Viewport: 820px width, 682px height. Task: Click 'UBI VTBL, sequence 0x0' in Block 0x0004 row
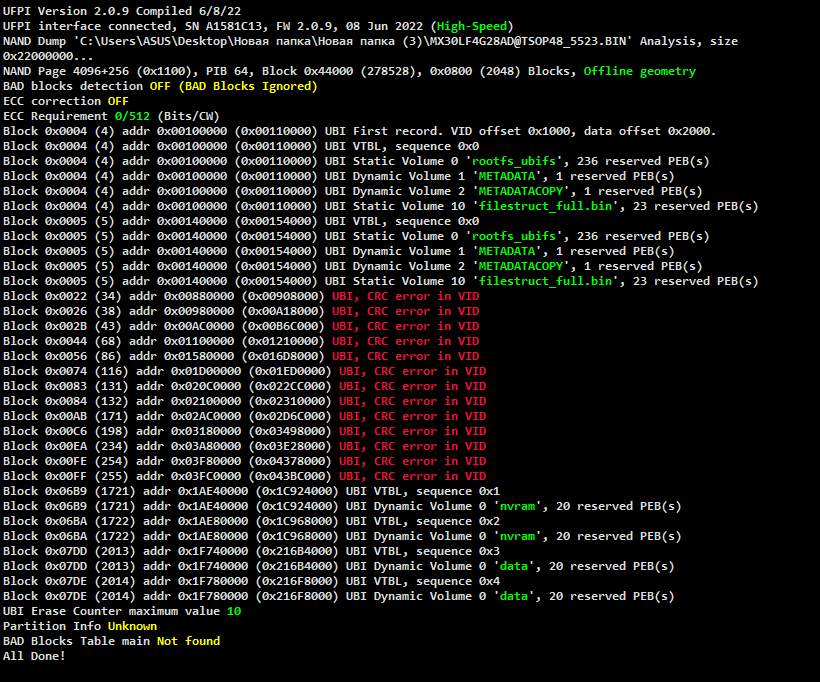coord(402,146)
